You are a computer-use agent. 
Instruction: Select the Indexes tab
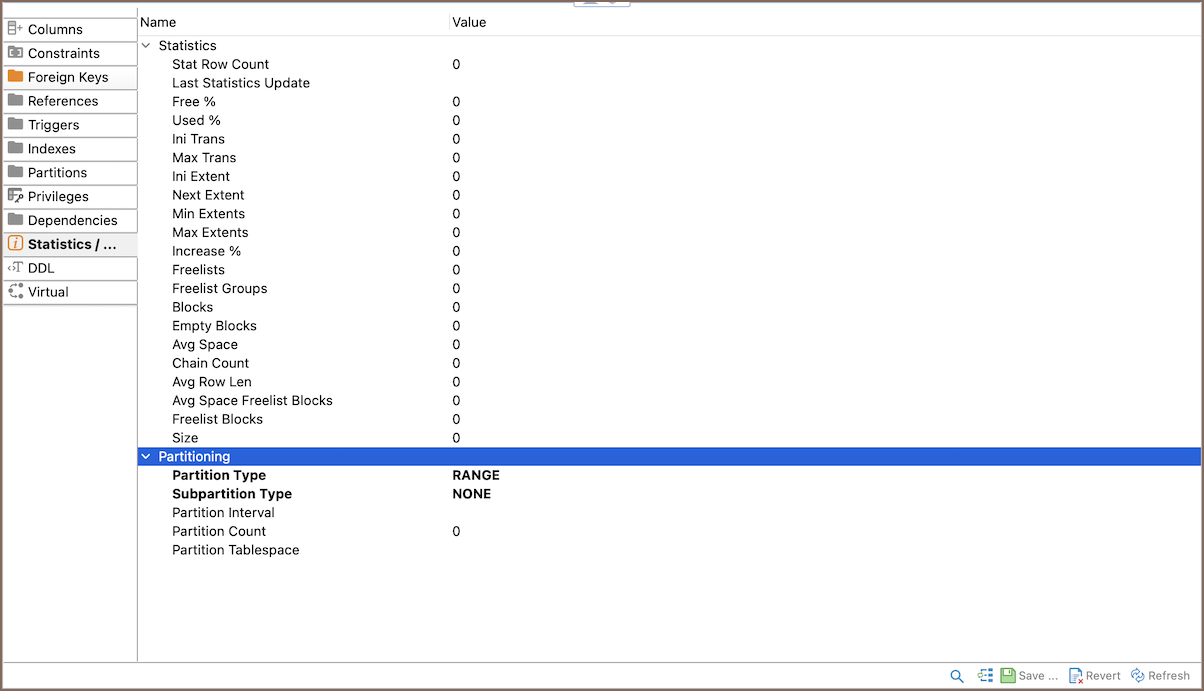point(51,149)
